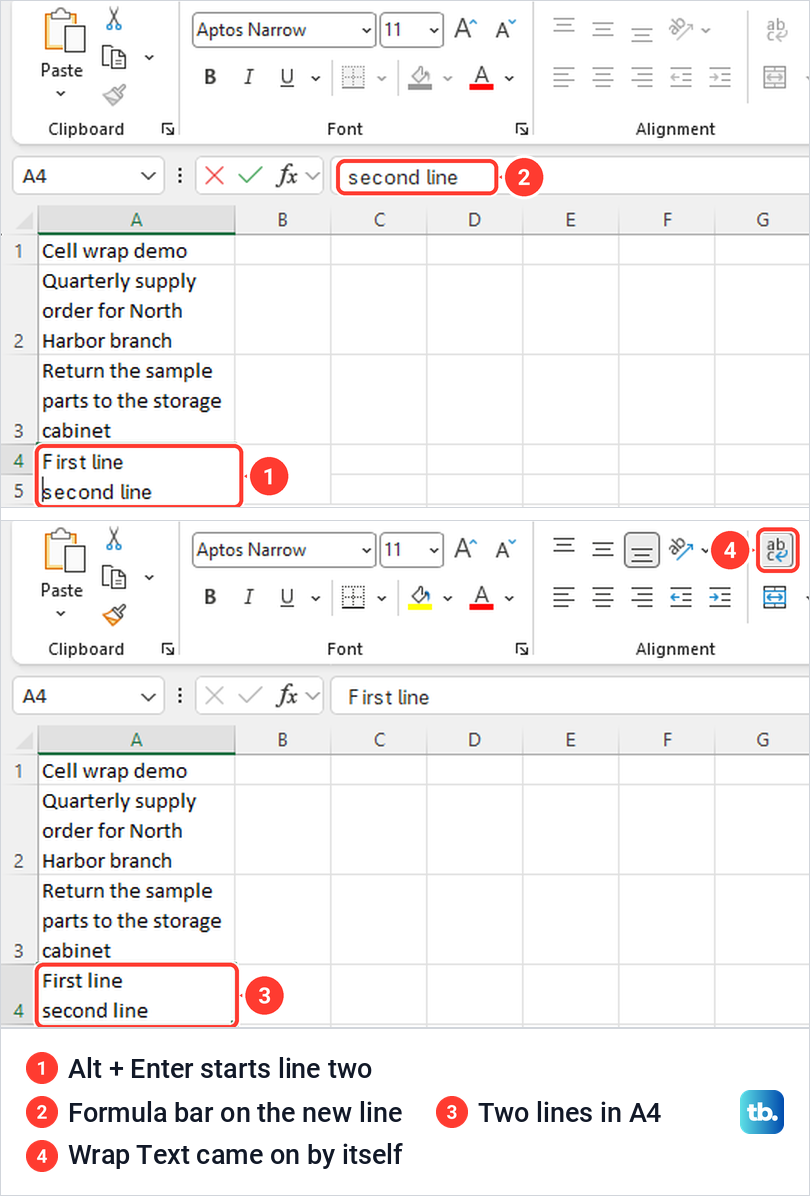The width and height of the screenshot is (810, 1196).
Task: Decrease font size in lower ribbon
Action: (x=506, y=550)
